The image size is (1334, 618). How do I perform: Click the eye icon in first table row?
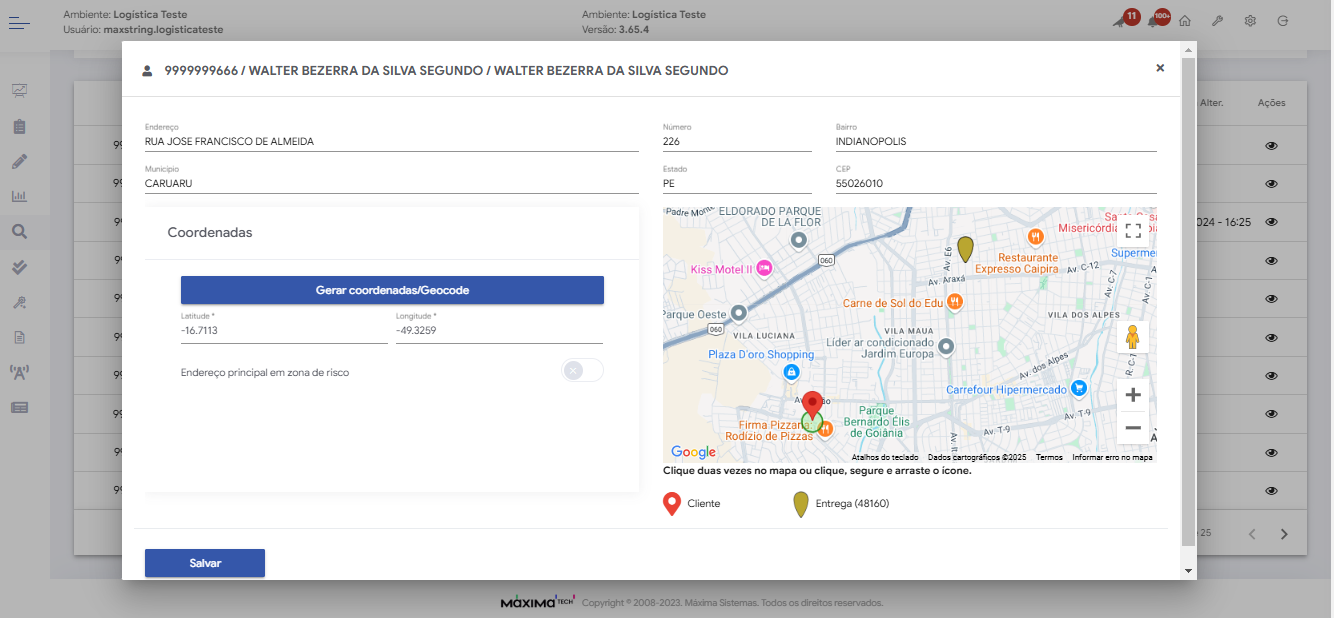pyautogui.click(x=1272, y=146)
